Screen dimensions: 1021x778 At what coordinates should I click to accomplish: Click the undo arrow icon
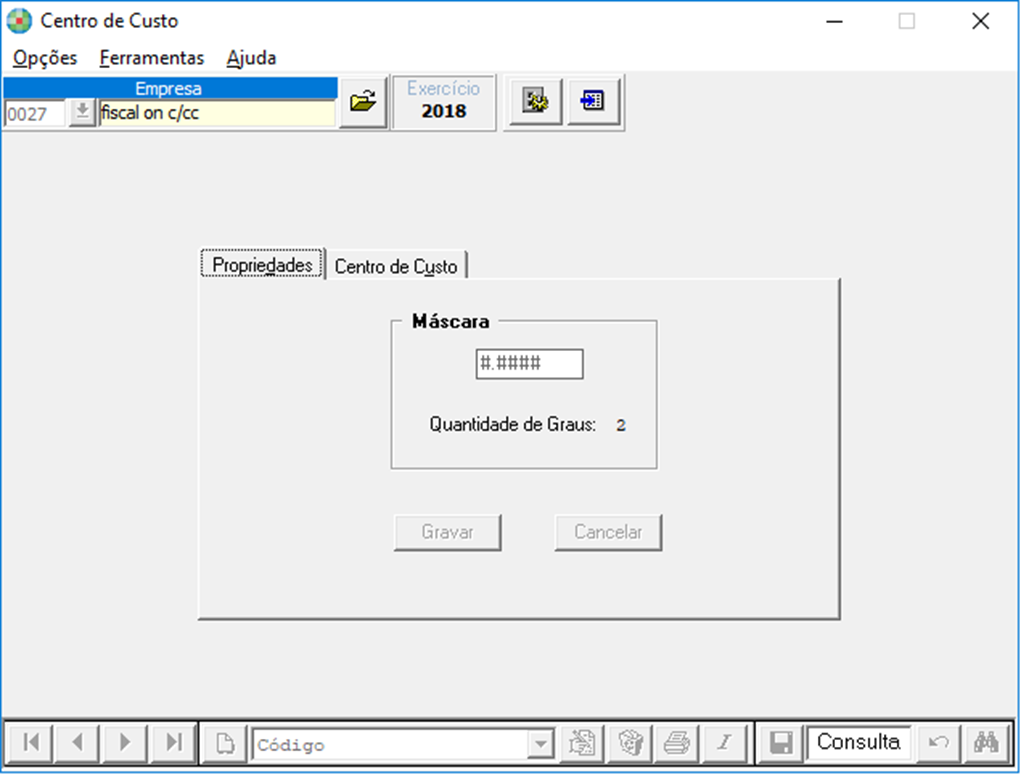pos(938,742)
